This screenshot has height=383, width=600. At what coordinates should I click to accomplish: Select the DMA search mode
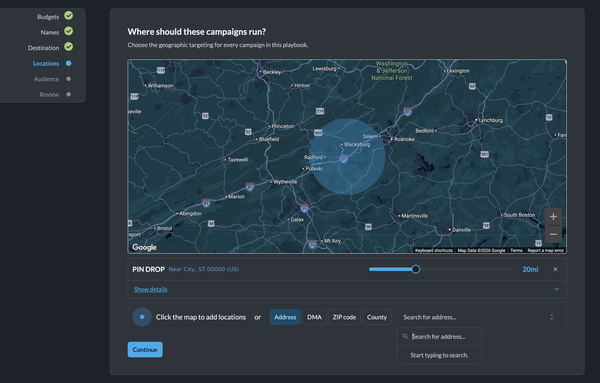314,317
